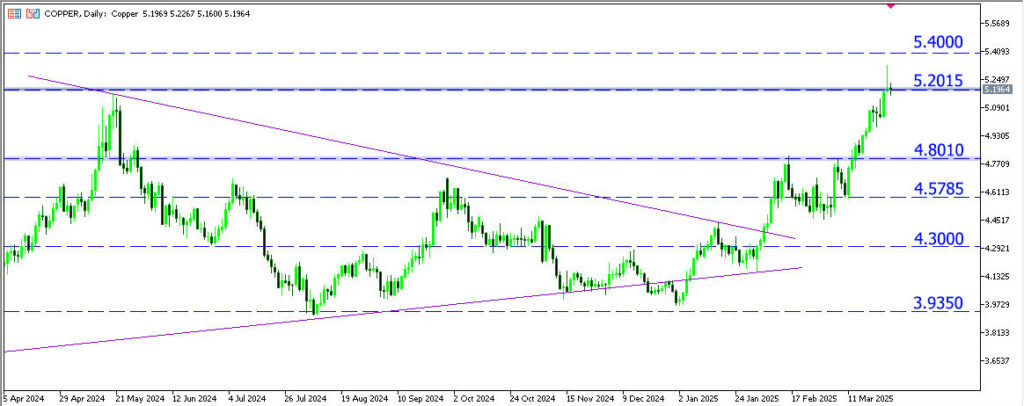This screenshot has width=1024, height=406.
Task: Select the descending purple trendline
Action: (400, 155)
